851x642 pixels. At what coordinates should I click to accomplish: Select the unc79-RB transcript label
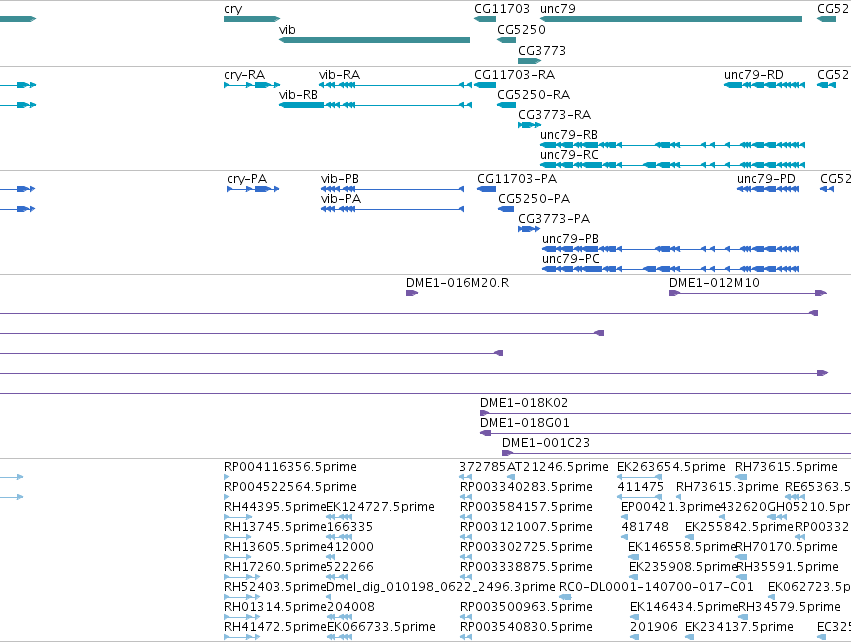(569, 135)
